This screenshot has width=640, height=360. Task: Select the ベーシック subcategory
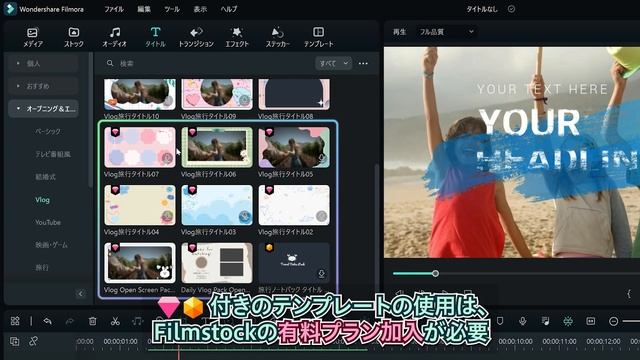pyautogui.click(x=48, y=131)
